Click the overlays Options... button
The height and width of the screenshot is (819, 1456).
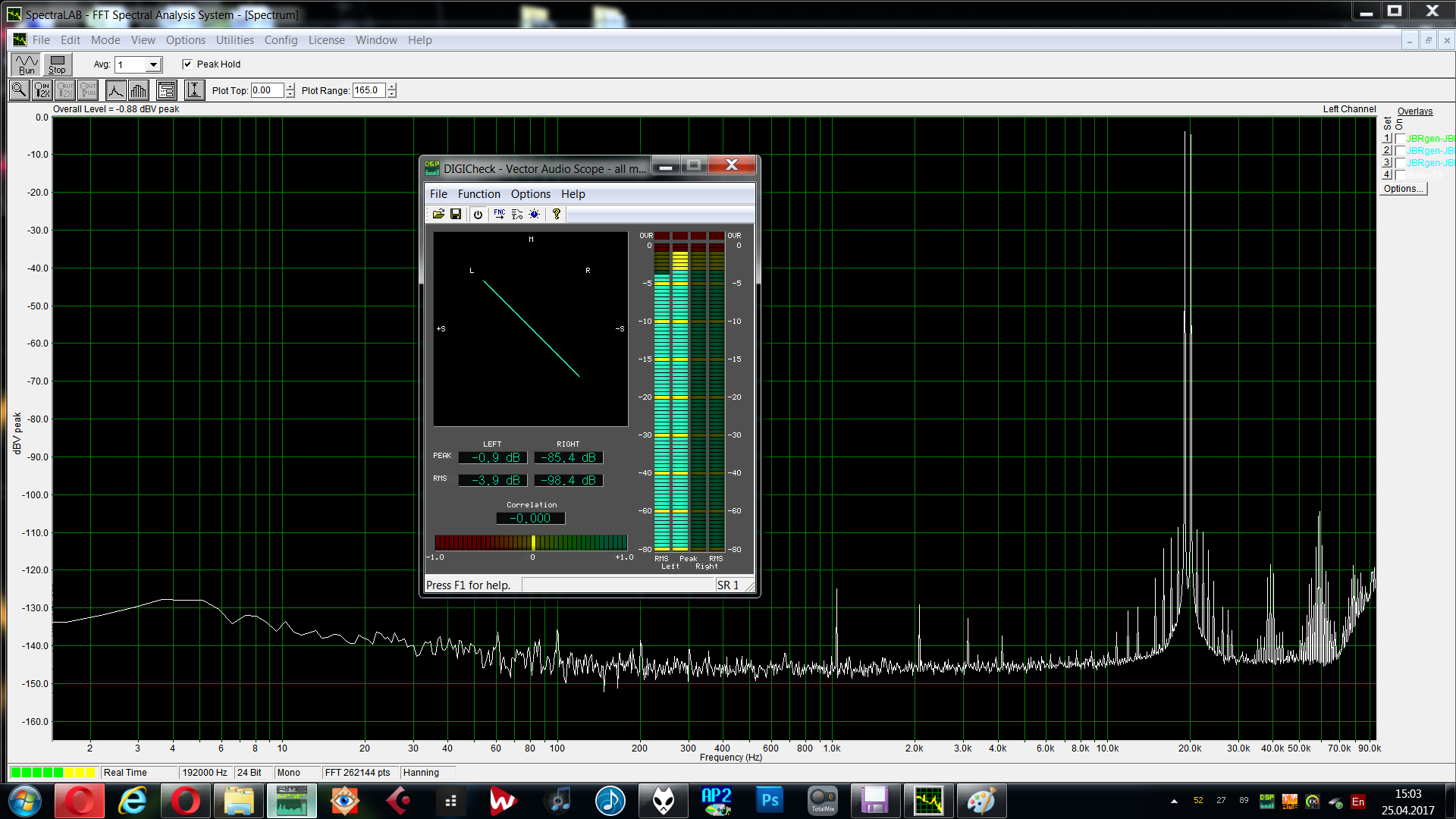tap(1403, 189)
